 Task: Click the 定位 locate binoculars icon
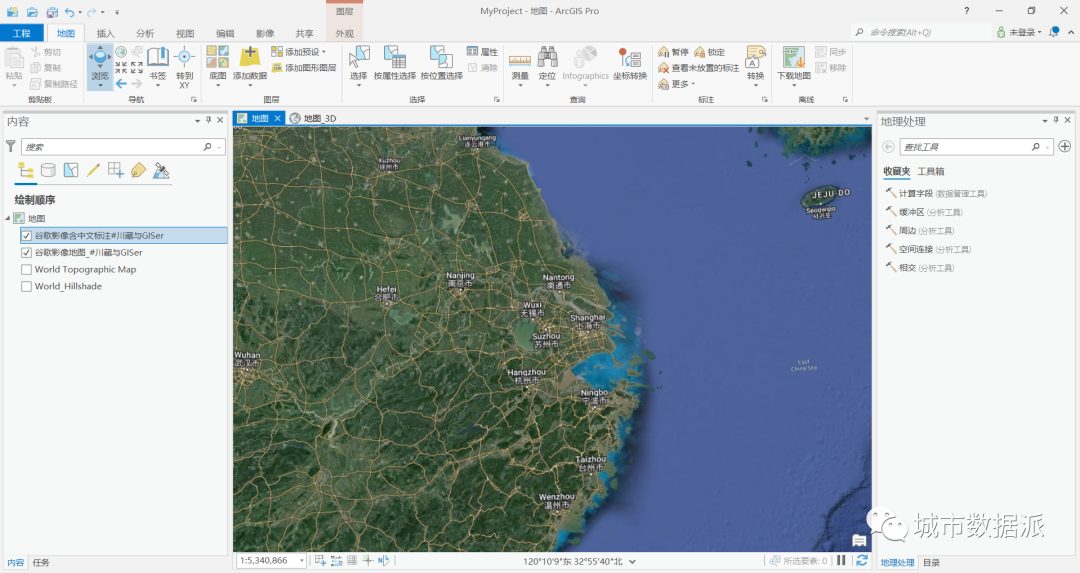[548, 56]
